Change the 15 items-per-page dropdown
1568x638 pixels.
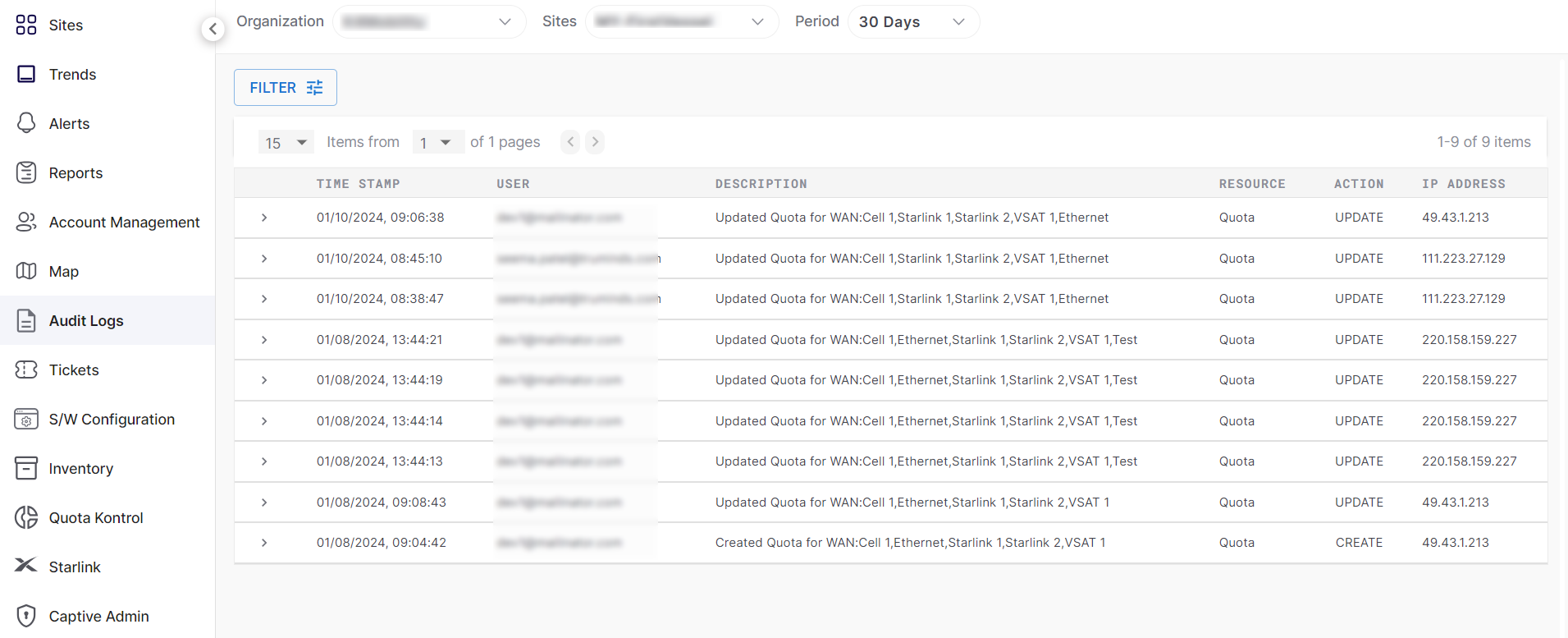[x=286, y=143]
